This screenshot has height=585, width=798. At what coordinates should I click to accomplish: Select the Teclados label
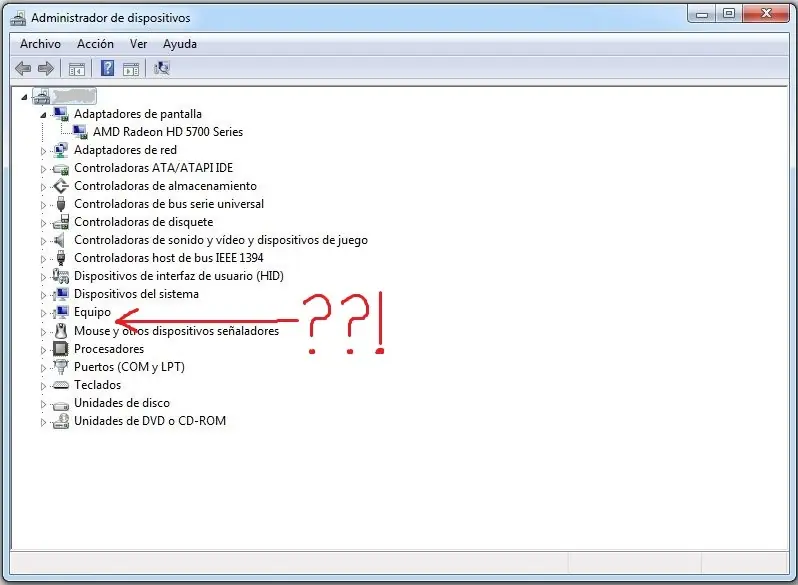click(x=97, y=385)
